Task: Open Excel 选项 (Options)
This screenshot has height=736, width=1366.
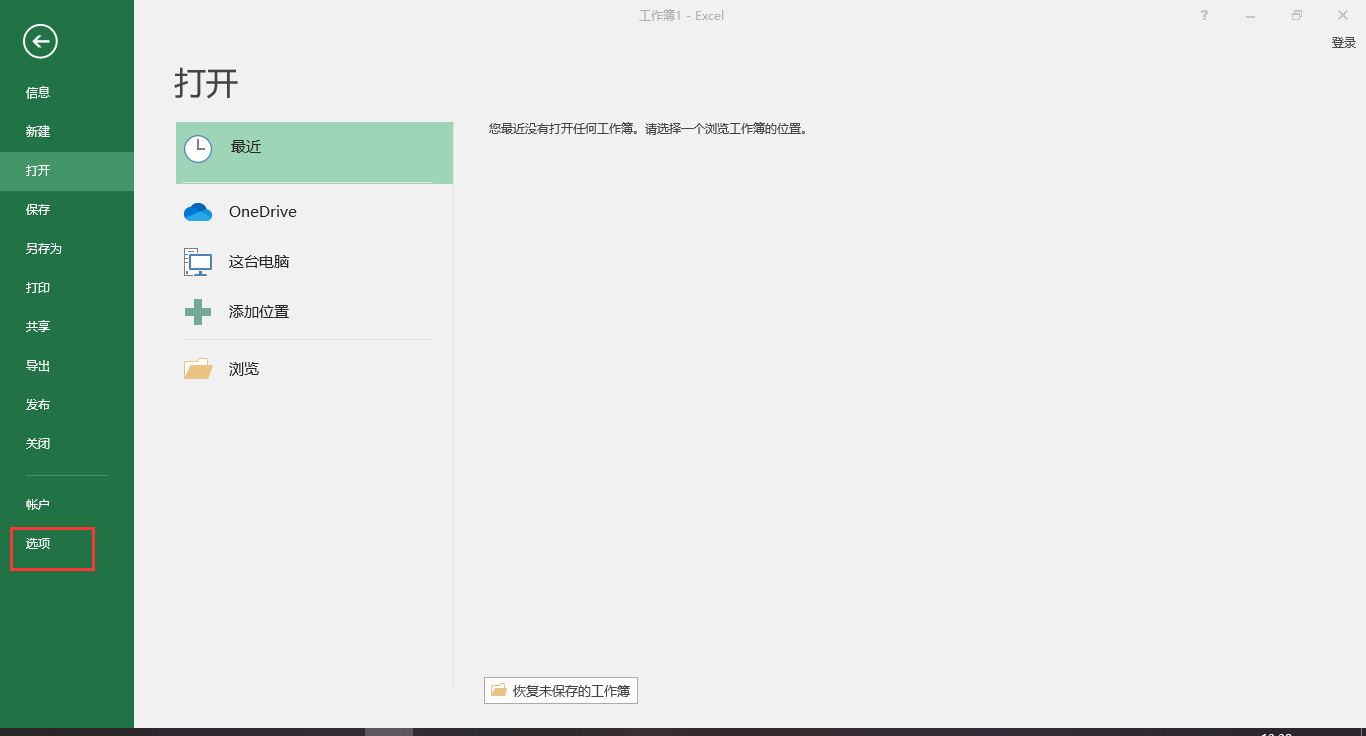Action: (x=37, y=543)
